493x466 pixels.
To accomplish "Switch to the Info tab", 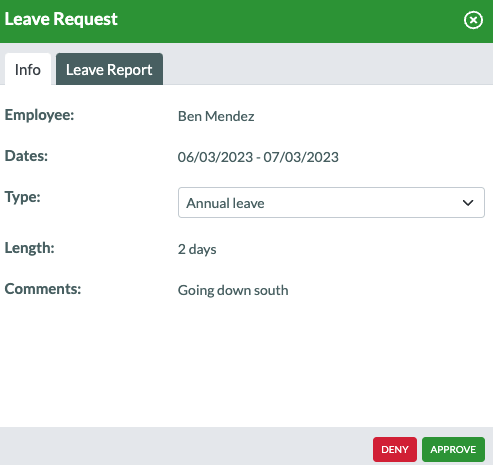I will [28, 69].
